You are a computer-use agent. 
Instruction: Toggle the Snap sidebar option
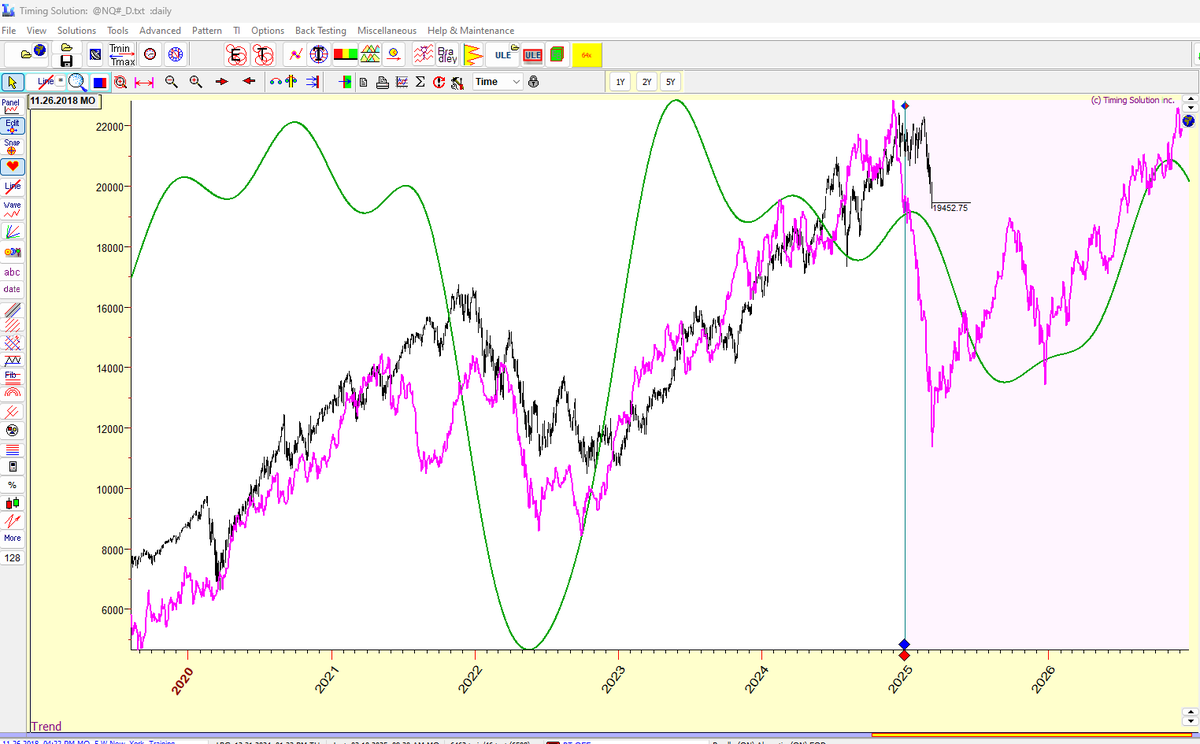[12, 146]
